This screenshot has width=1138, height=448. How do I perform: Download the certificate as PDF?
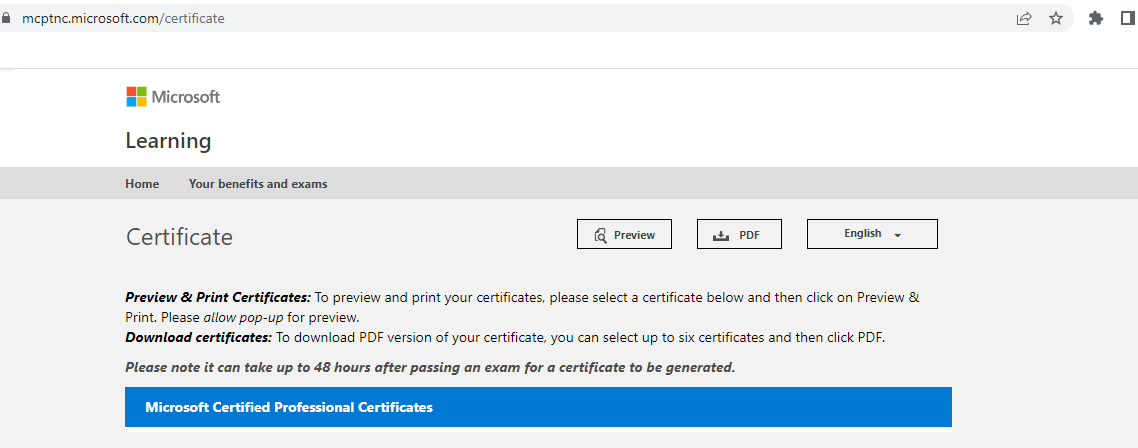click(x=739, y=235)
